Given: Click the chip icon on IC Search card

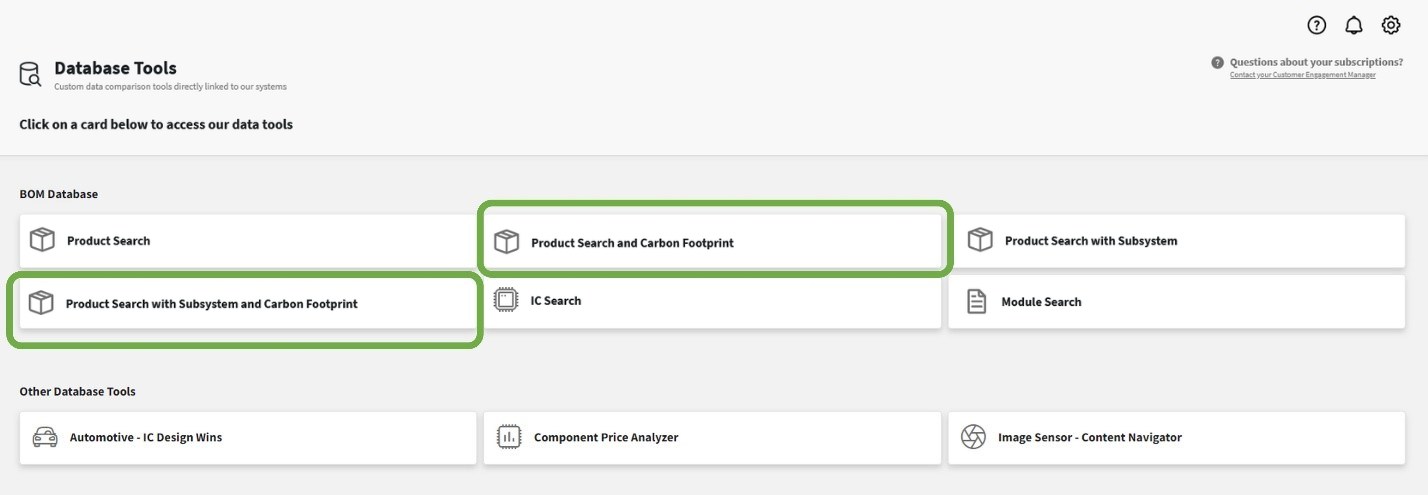Looking at the screenshot, I should 506,300.
